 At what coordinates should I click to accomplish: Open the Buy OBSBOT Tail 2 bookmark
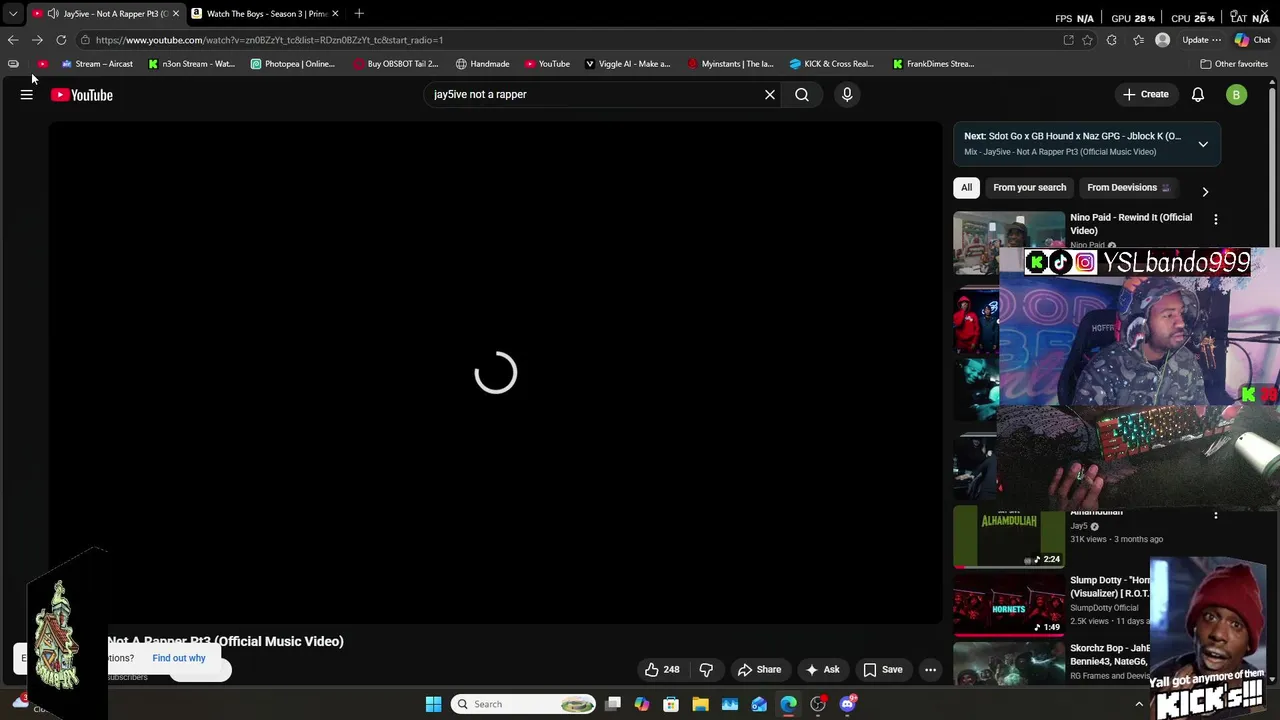click(x=395, y=64)
